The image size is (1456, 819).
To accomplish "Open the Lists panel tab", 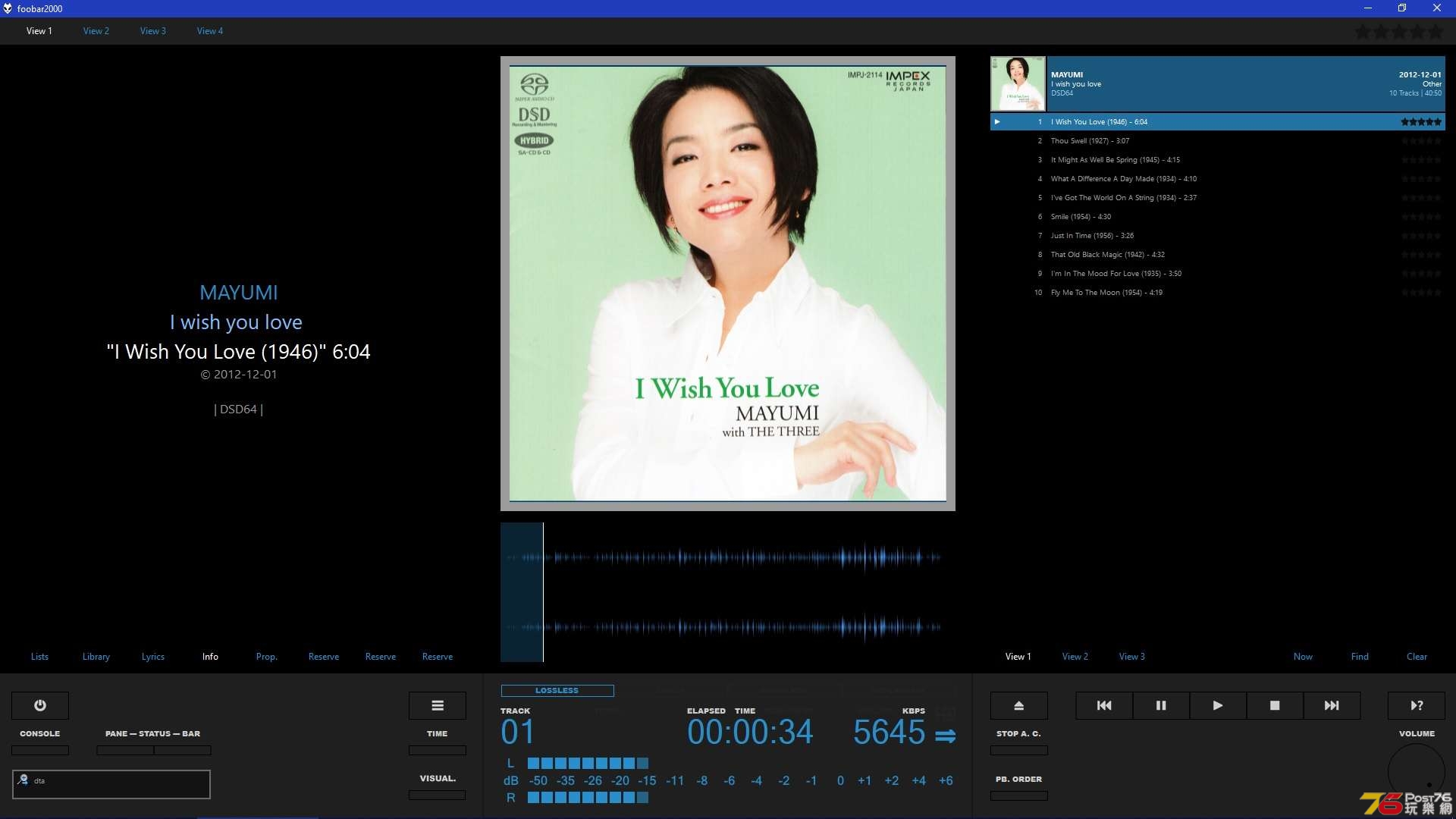I will tap(39, 657).
